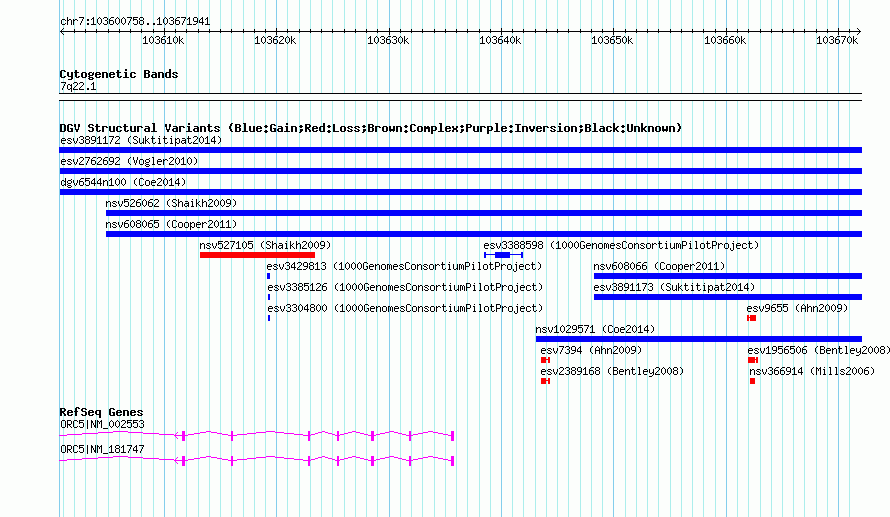890x517 pixels.
Task: Click the esv3891173 (Suktitipat2014) blue bar
Action: point(728,297)
